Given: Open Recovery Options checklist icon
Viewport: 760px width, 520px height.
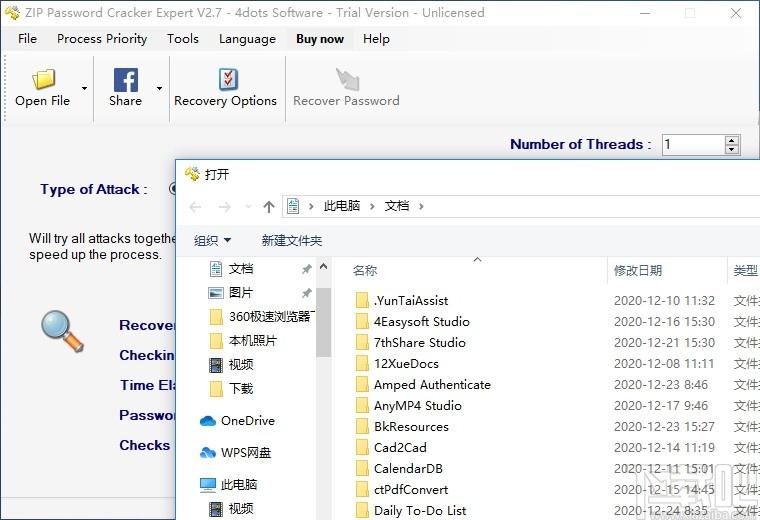Looking at the screenshot, I should tap(228, 79).
